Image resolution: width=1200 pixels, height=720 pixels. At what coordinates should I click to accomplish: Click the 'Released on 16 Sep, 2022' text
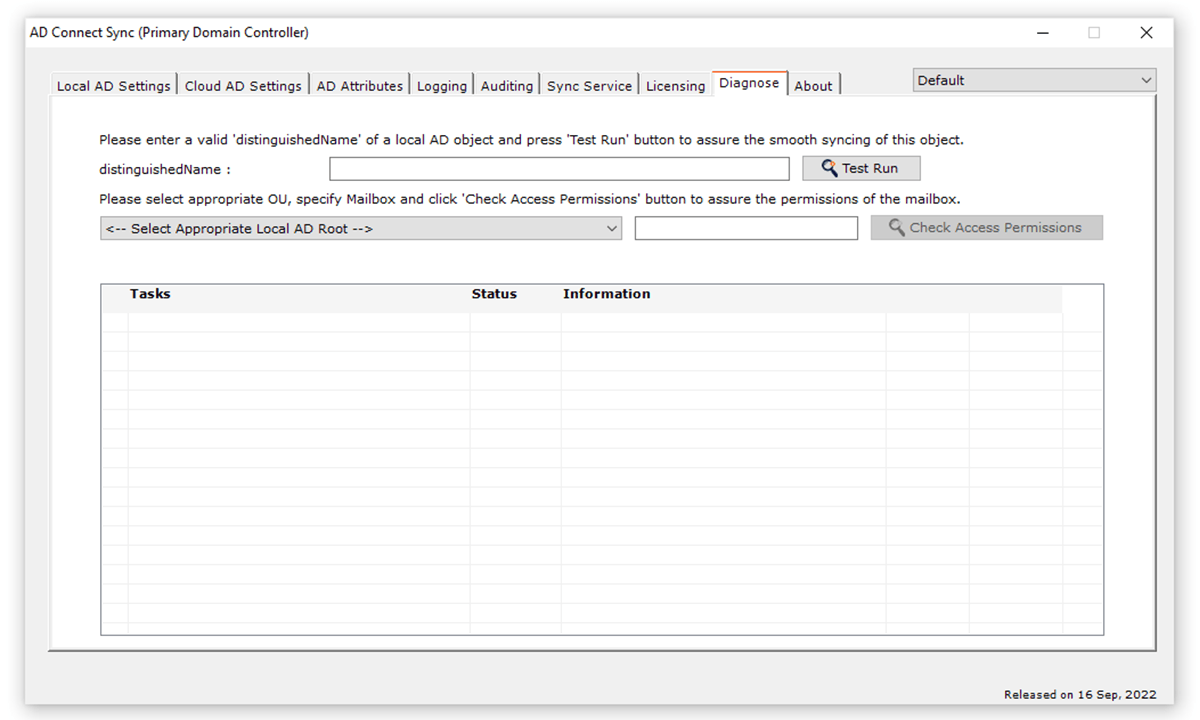point(1080,694)
